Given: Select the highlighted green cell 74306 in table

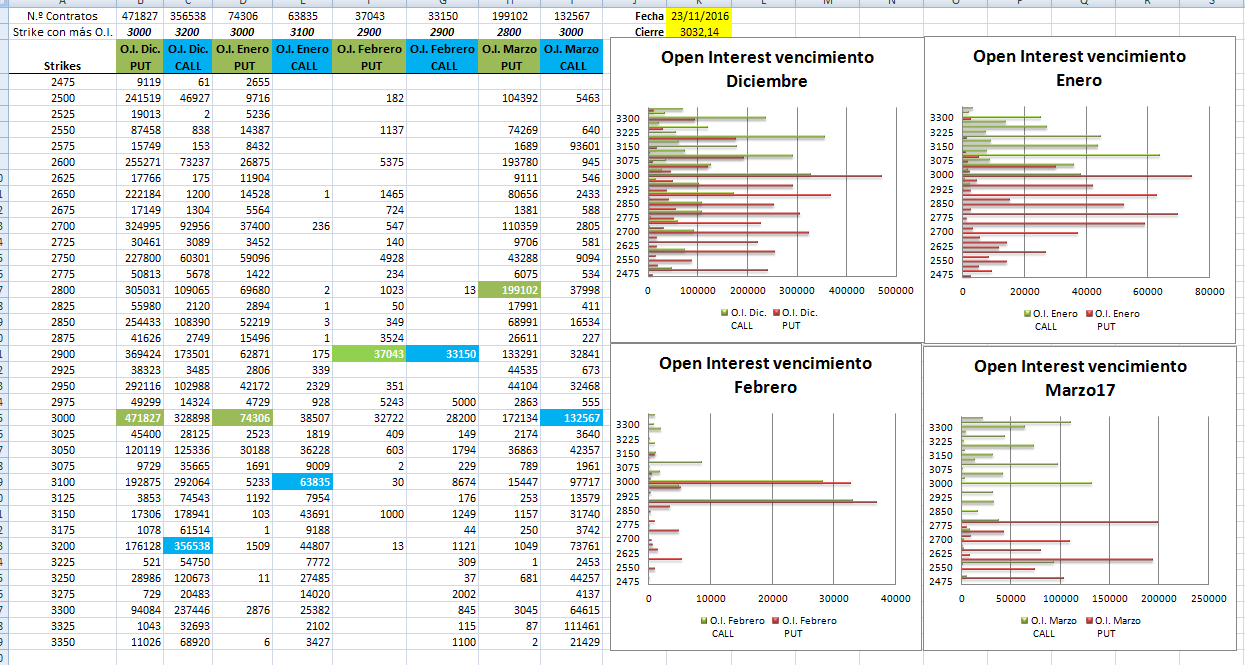Looking at the screenshot, I should [242, 418].
